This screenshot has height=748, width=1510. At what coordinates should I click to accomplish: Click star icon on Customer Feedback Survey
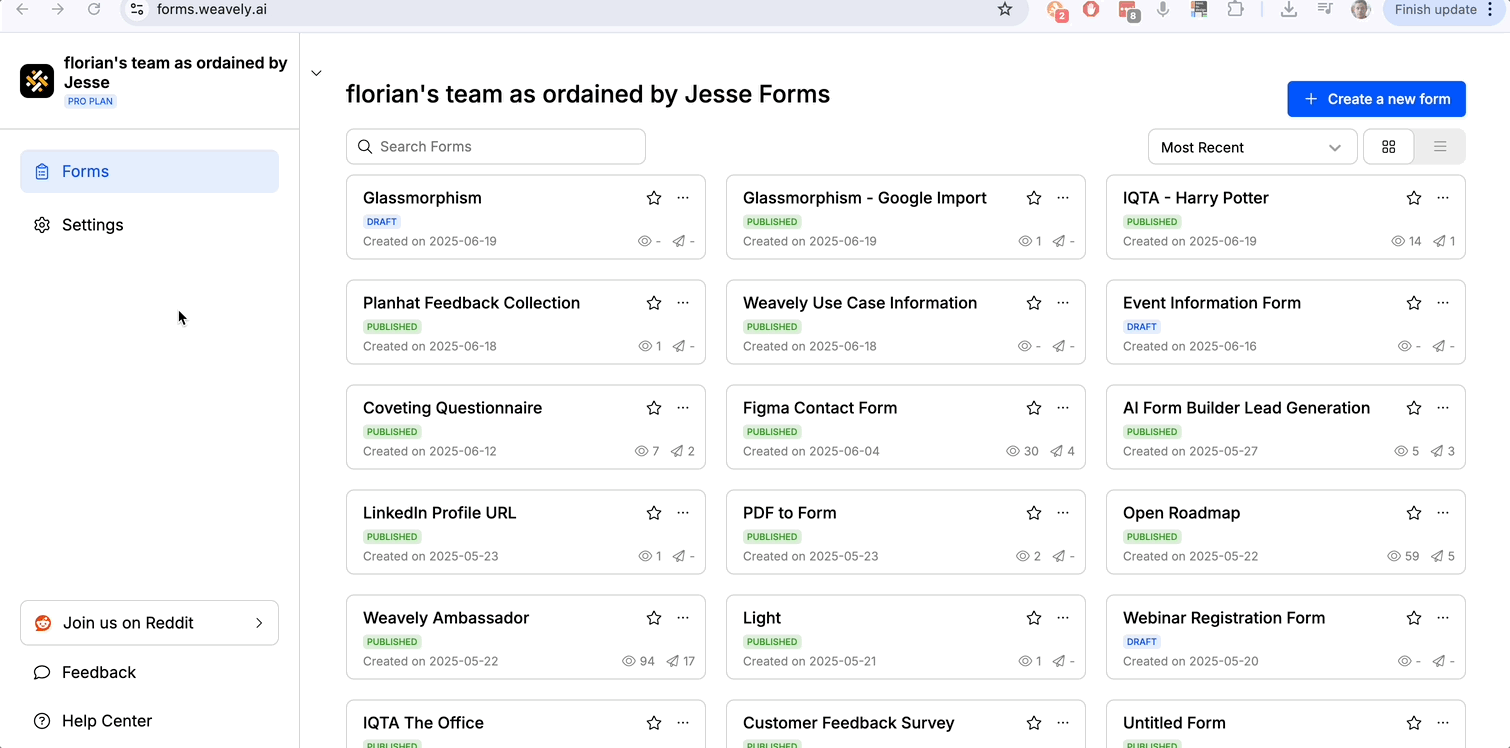[x=1034, y=723]
